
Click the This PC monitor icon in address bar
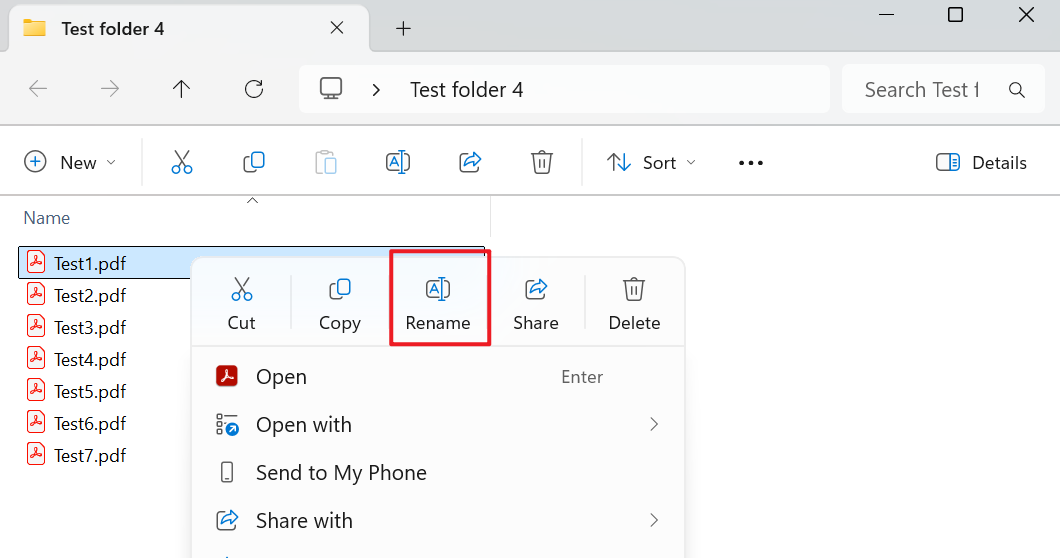(x=331, y=89)
